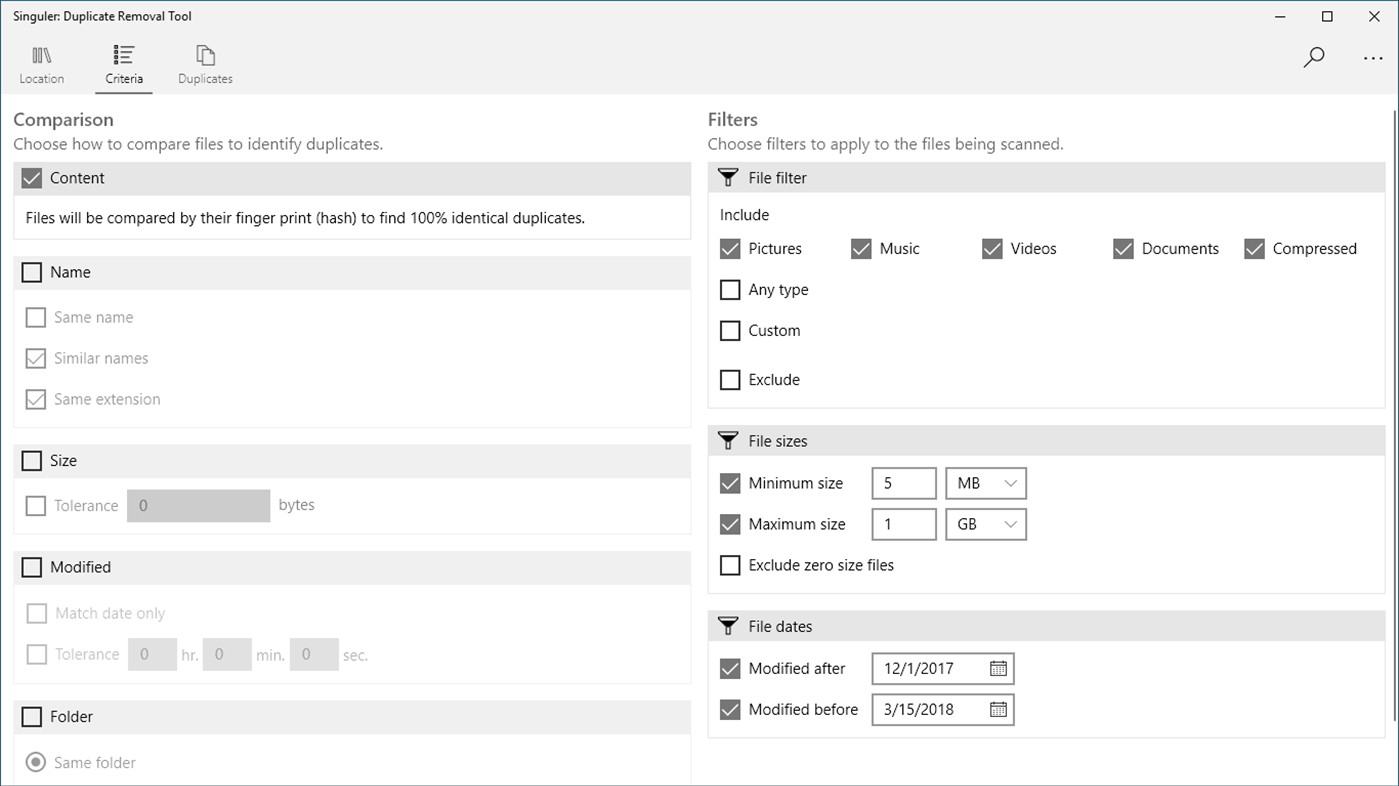Viewport: 1399px width, 786px height.
Task: Click the Content section header
Action: pos(352,178)
